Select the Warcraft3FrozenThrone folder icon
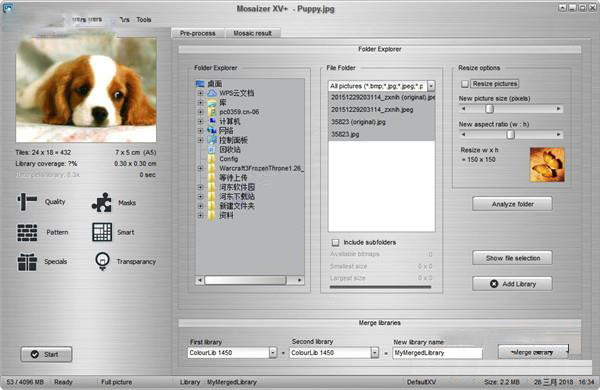The image size is (600, 390). click(x=212, y=168)
